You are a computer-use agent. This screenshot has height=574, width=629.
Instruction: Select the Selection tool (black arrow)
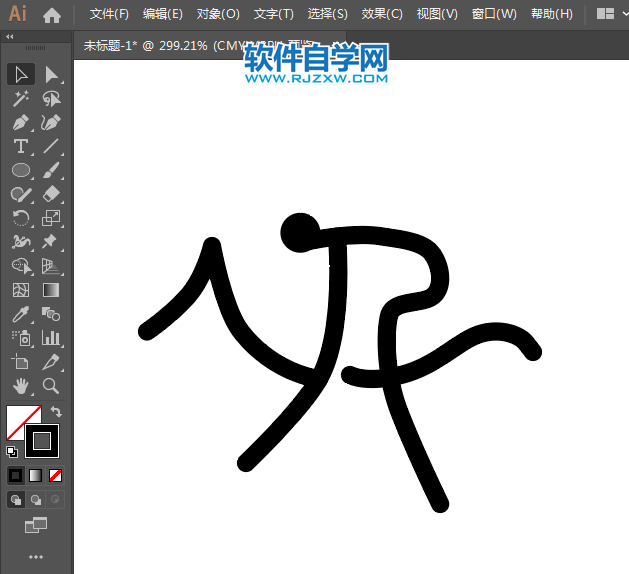tap(21, 75)
